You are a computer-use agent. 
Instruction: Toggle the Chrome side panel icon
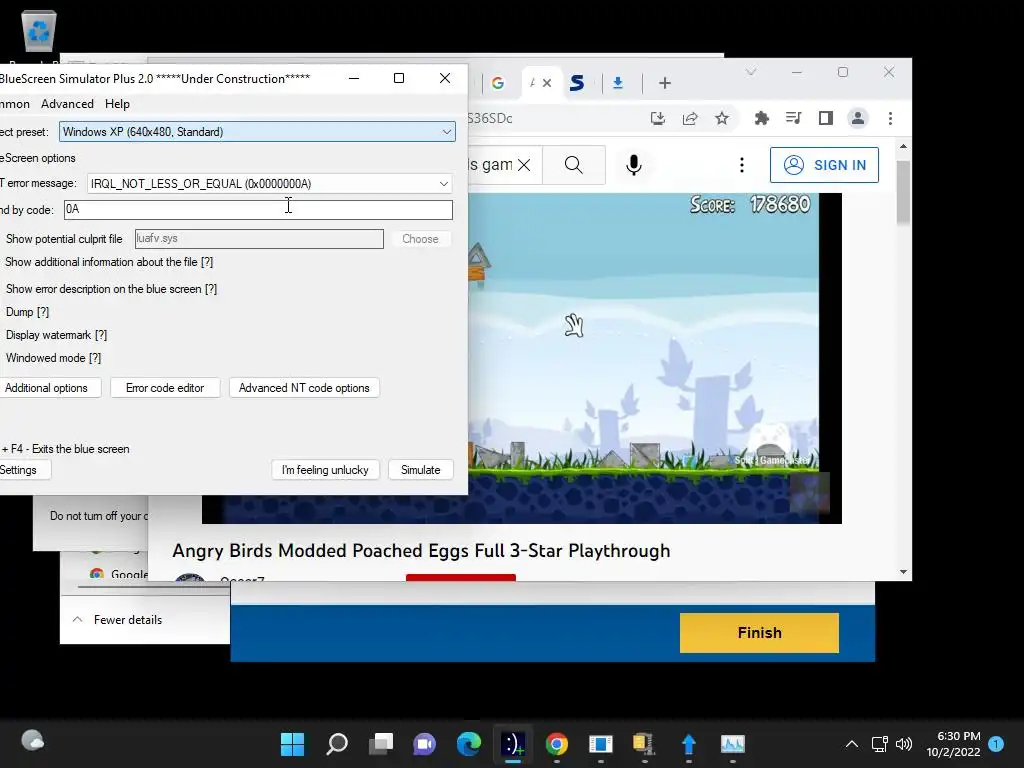click(825, 118)
